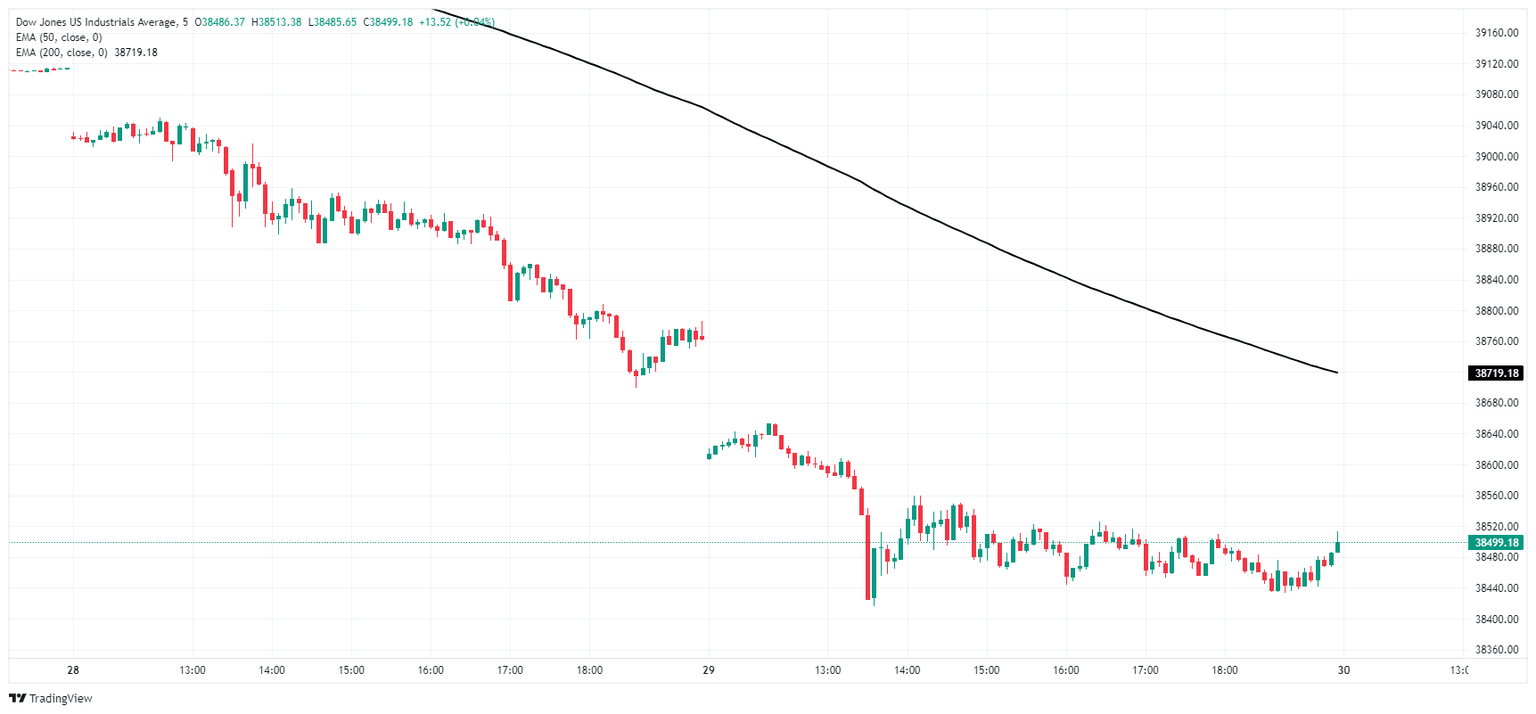The width and height of the screenshot is (1536, 714).
Task: Click the low value L38485.65 in header
Action: 334,22
